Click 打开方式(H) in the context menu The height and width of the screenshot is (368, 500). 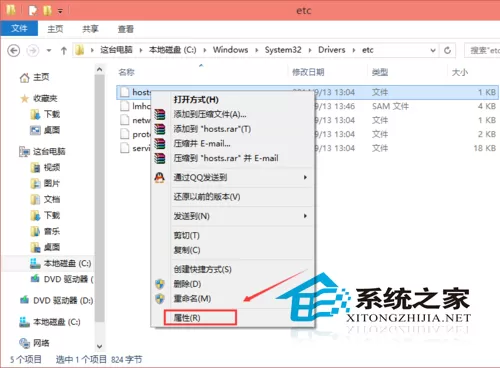tap(196, 99)
